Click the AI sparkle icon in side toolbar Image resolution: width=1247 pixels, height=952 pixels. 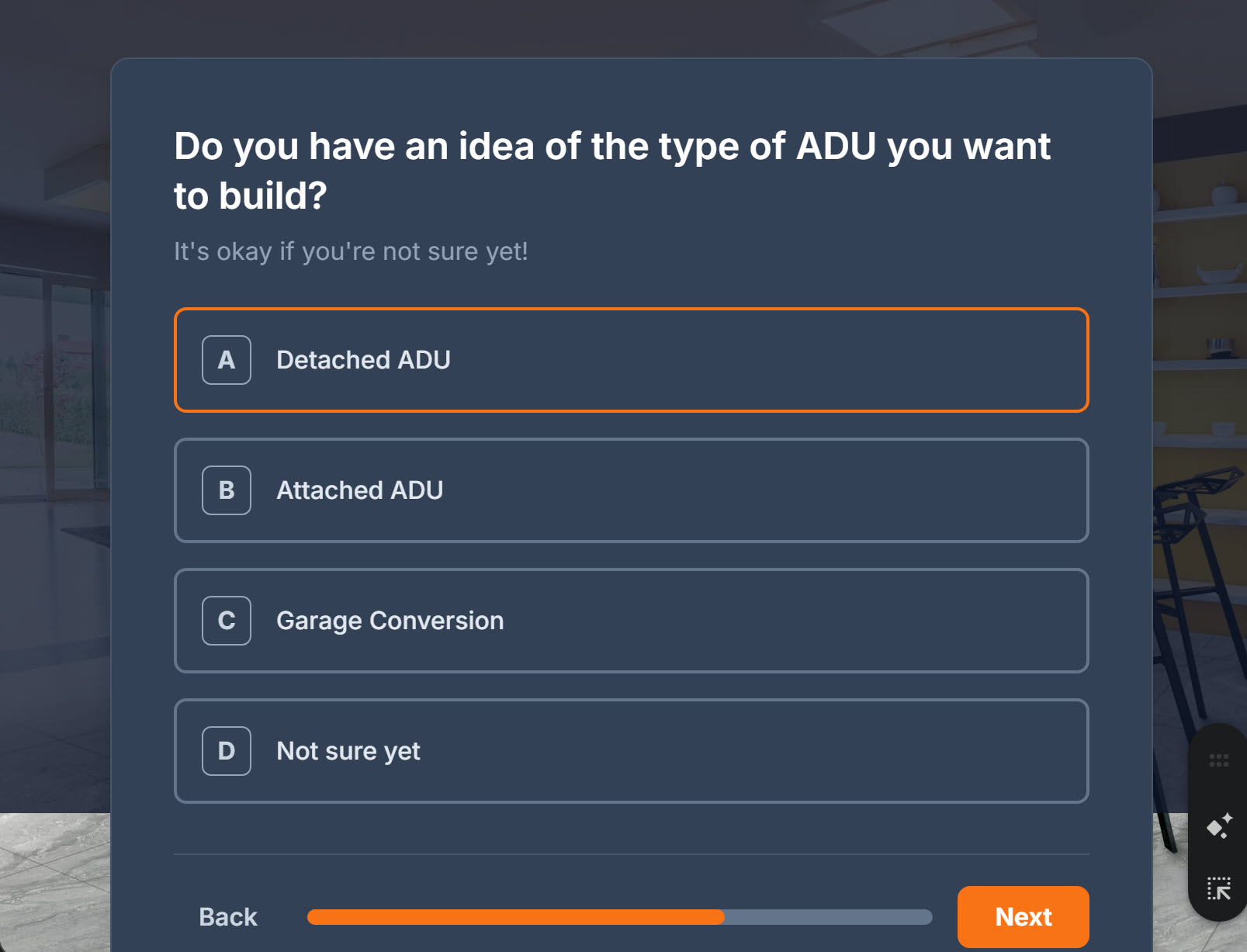(x=1219, y=826)
